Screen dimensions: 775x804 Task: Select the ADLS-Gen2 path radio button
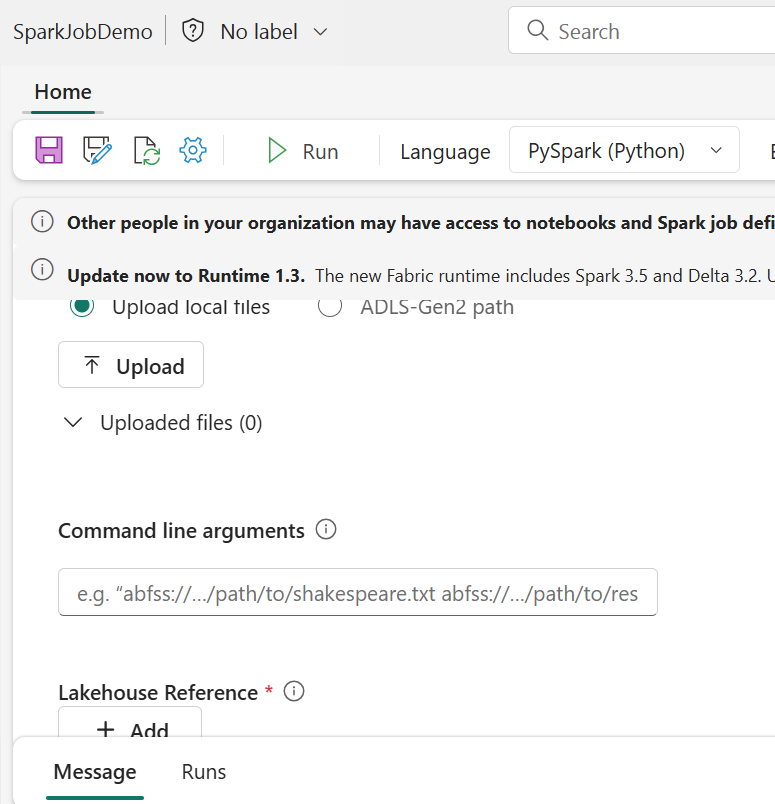(x=330, y=307)
